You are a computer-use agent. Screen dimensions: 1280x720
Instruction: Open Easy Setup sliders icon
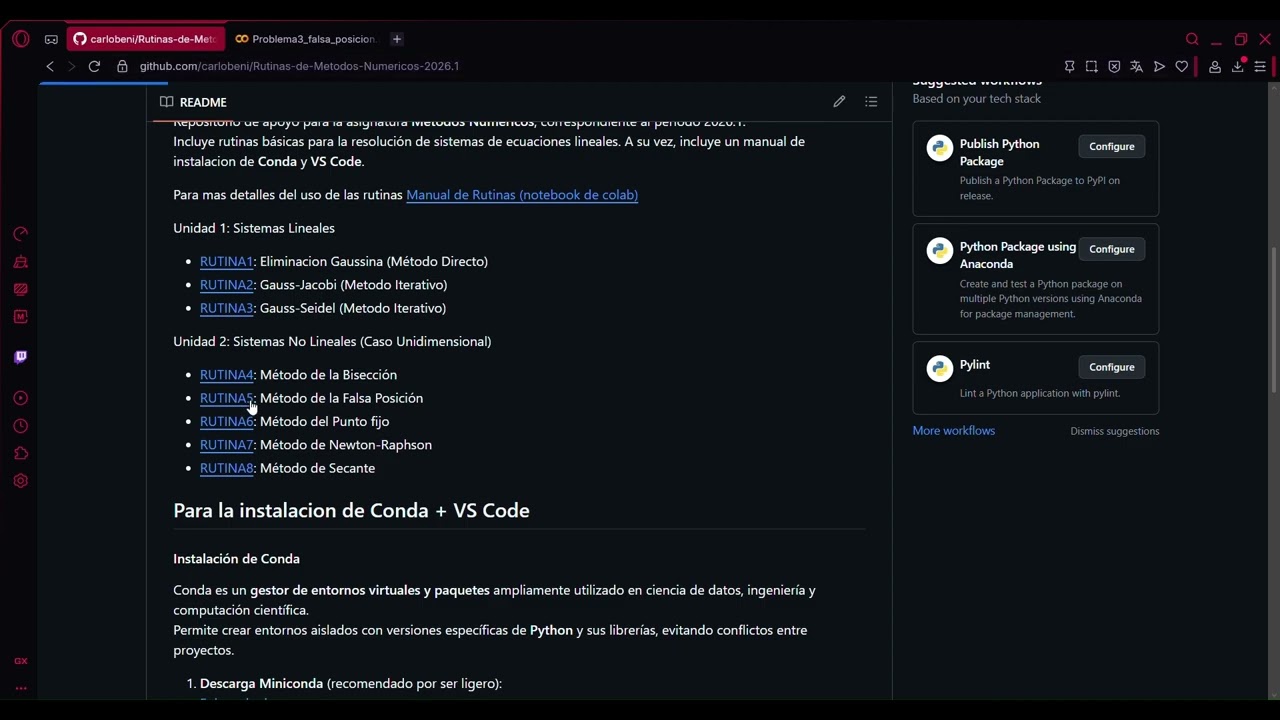click(1260, 67)
